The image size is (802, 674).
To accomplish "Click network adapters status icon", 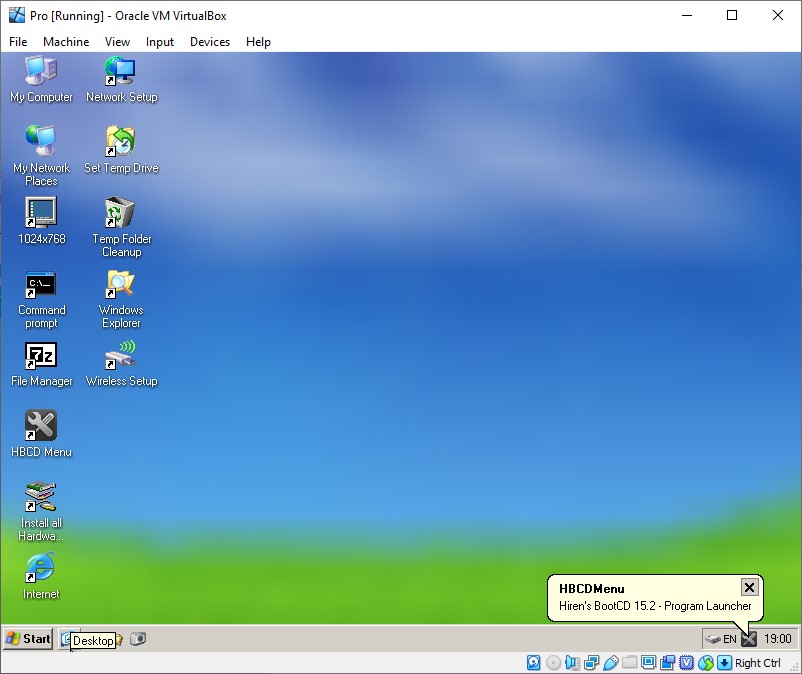I will click(x=591, y=663).
